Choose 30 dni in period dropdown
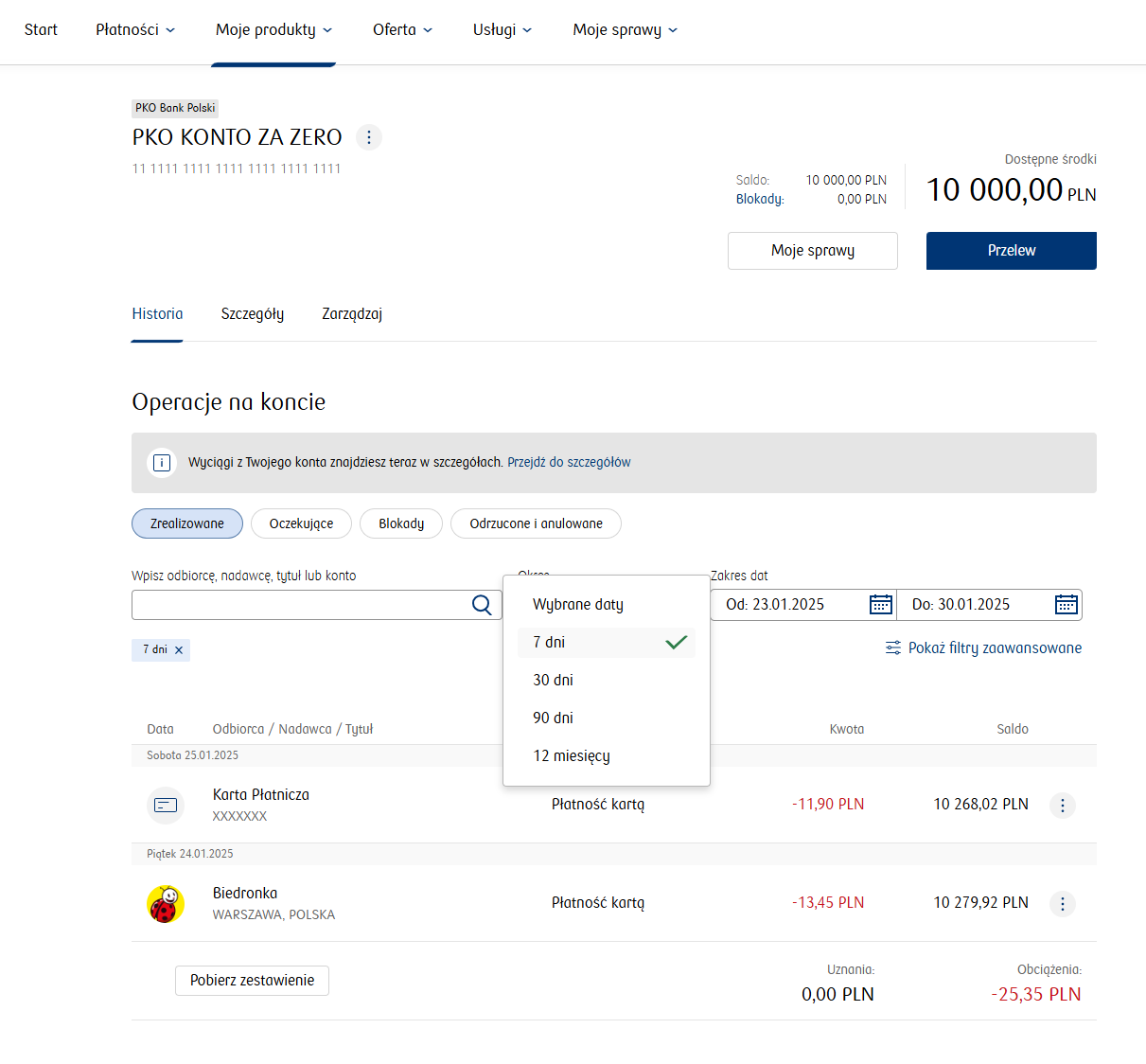This screenshot has width=1146, height=1064. click(554, 681)
